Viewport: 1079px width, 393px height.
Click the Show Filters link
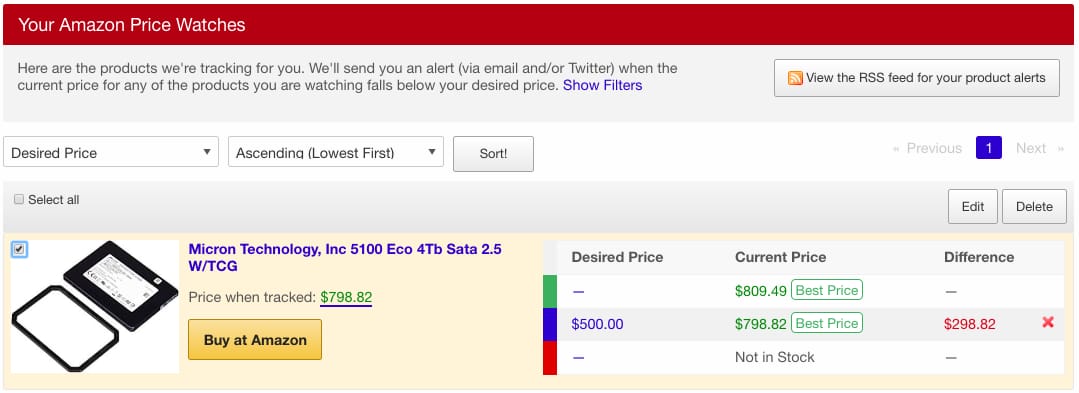[x=602, y=85]
